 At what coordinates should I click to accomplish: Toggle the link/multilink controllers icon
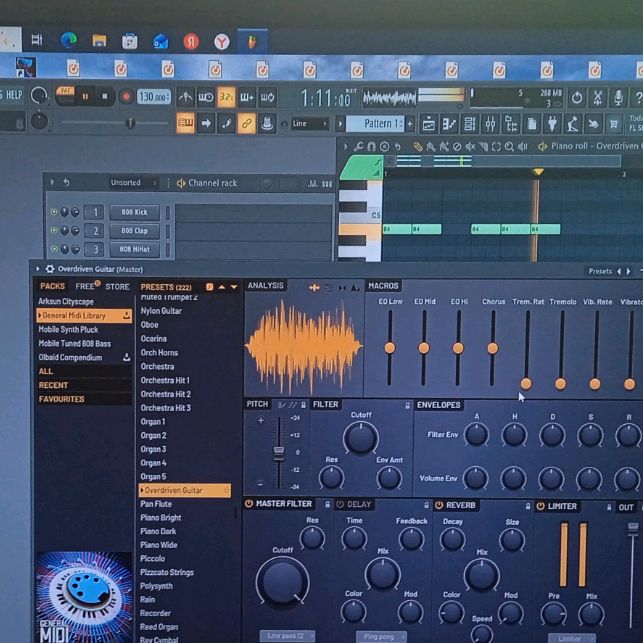pos(246,123)
